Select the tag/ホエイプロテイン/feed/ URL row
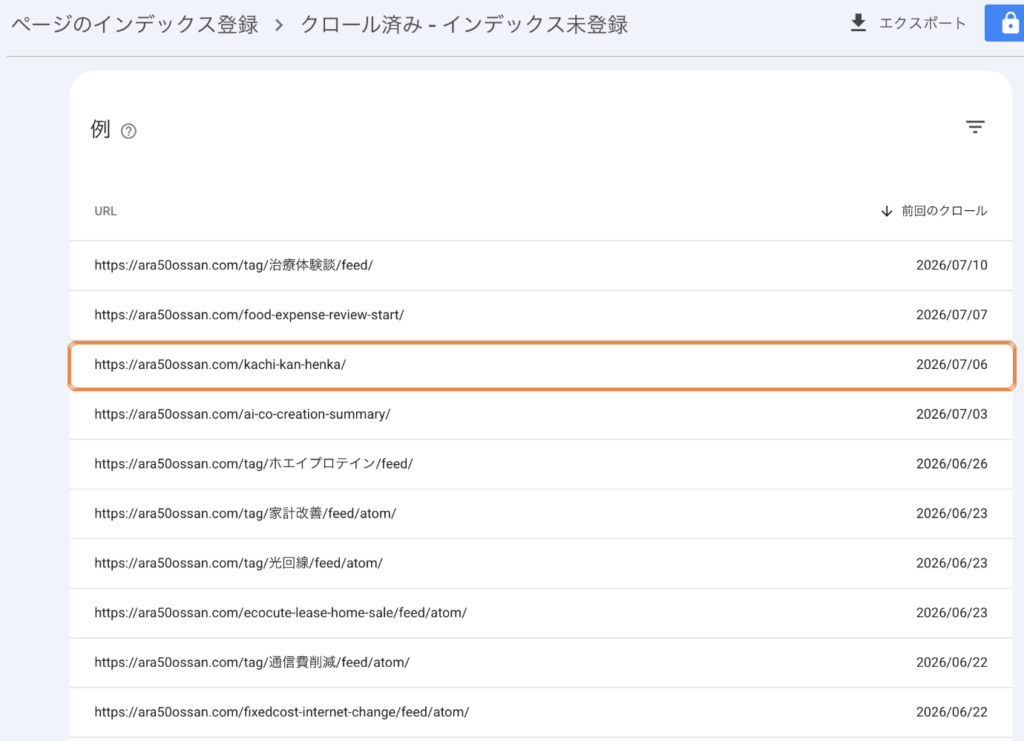The width and height of the screenshot is (1024, 741). click(541, 464)
